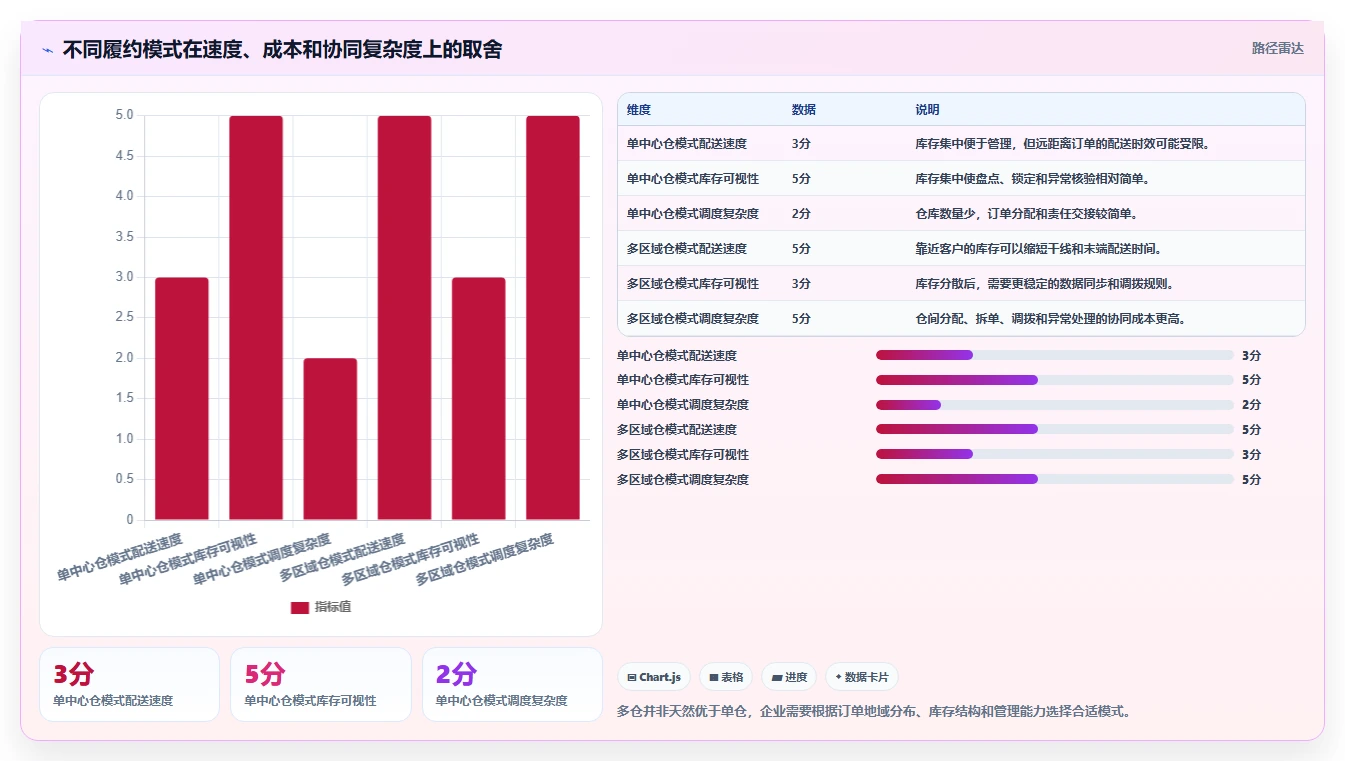Click the description 库存分散后，需要更稳定的数据同步和调拨规则。

[1044, 284]
